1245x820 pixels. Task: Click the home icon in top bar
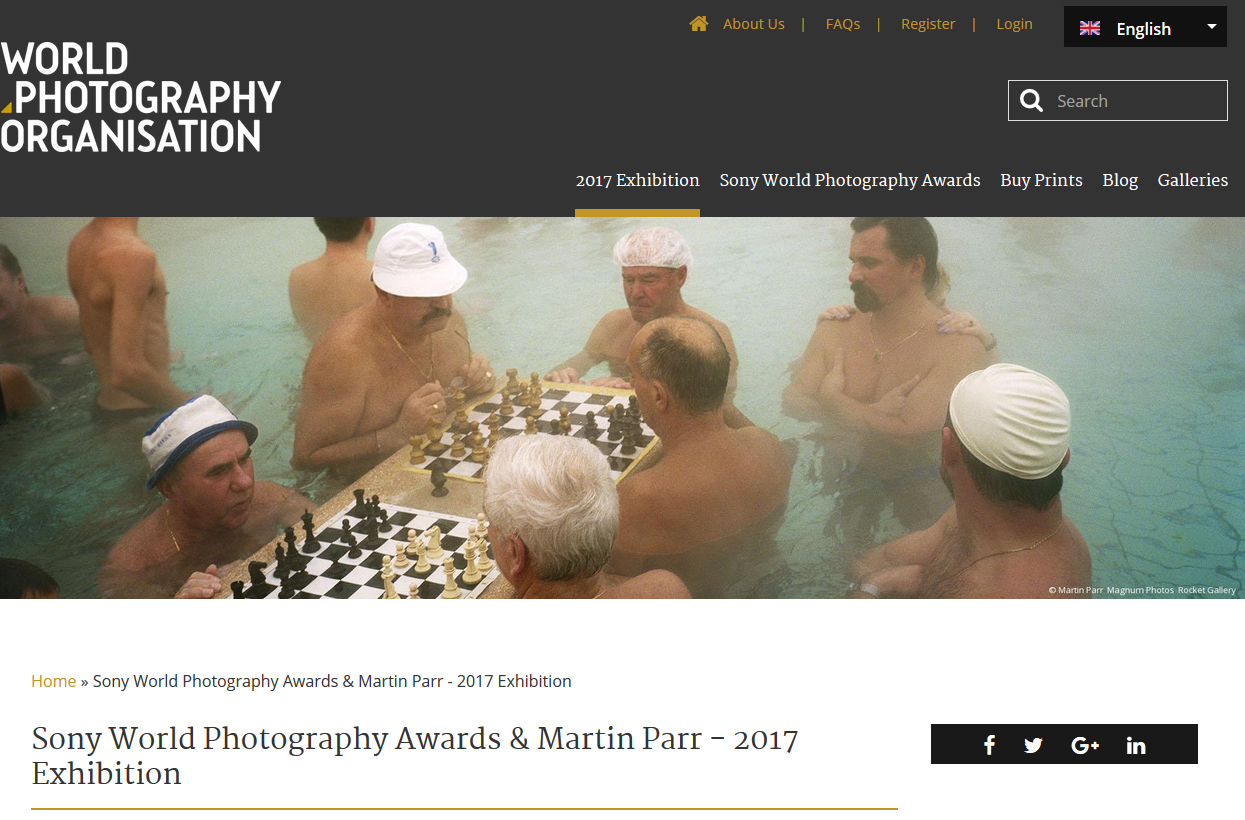pyautogui.click(x=698, y=24)
